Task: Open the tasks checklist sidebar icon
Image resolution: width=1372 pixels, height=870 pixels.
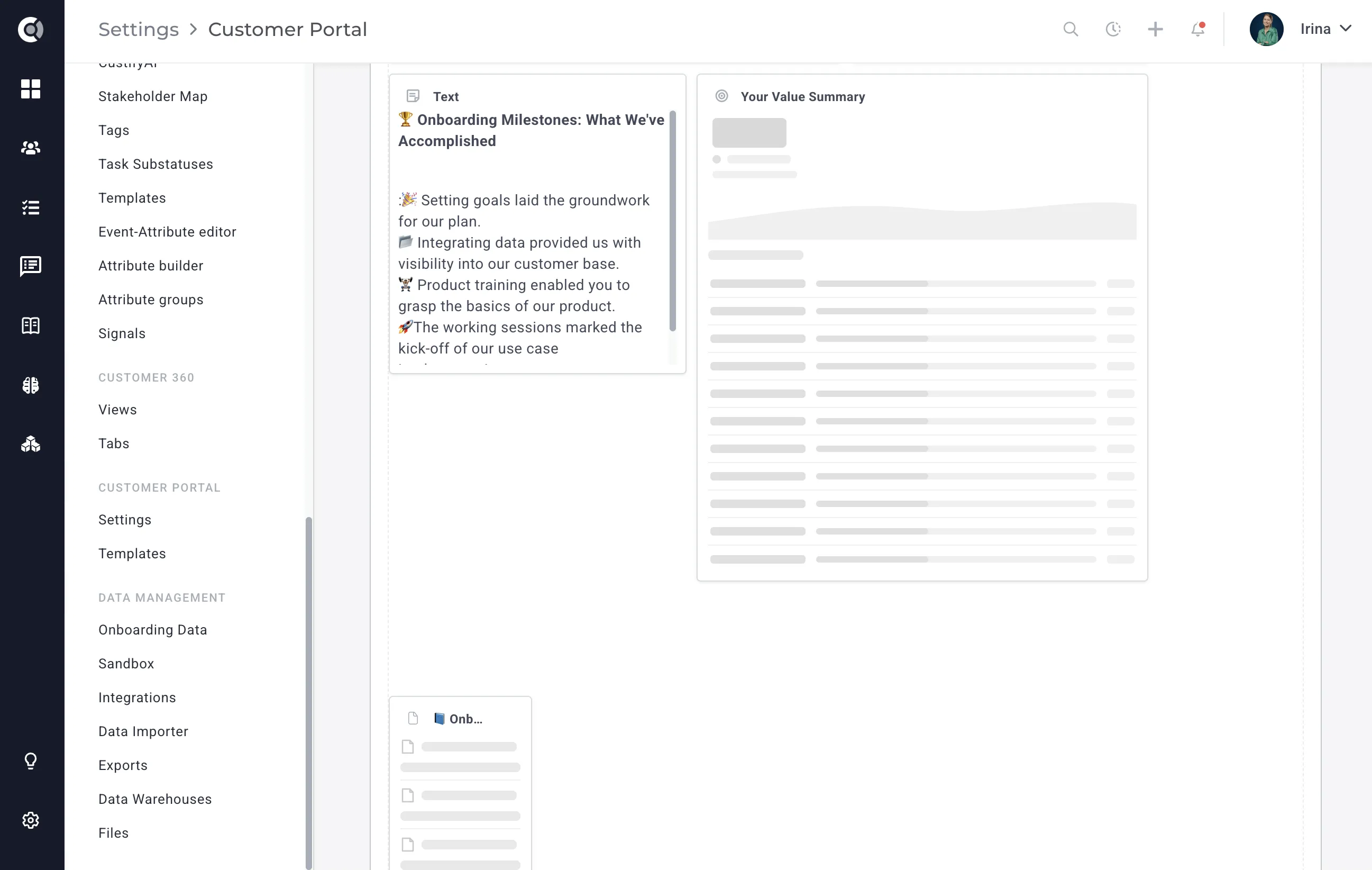Action: (x=31, y=207)
